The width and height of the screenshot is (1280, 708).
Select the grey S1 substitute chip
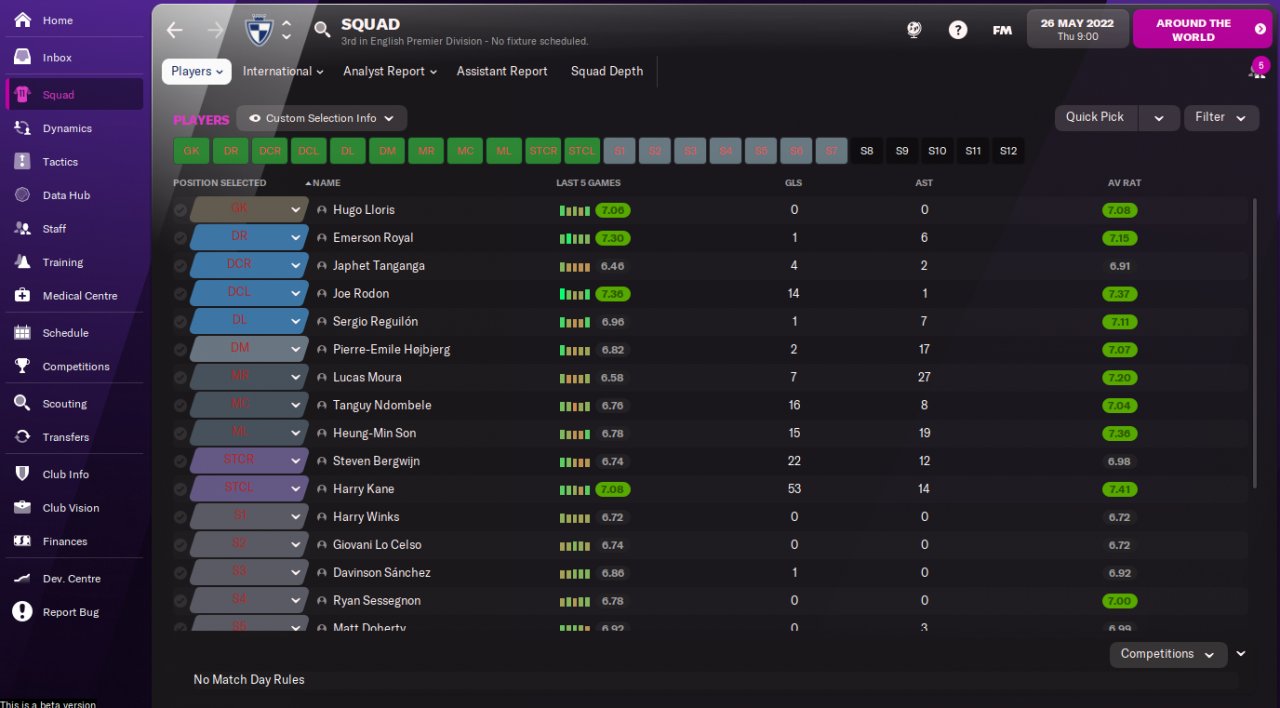click(x=620, y=151)
